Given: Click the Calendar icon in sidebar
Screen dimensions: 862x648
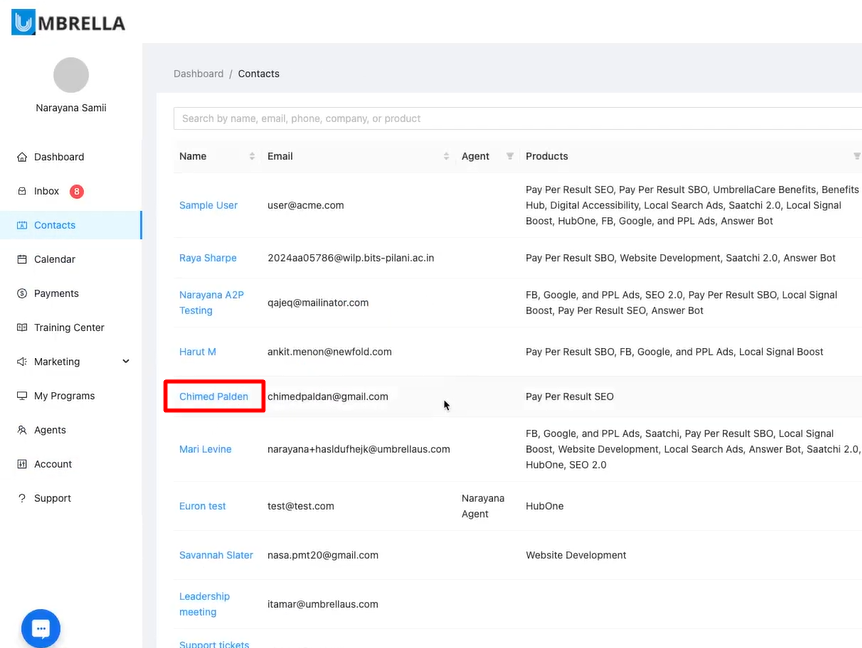Looking at the screenshot, I should tap(22, 259).
